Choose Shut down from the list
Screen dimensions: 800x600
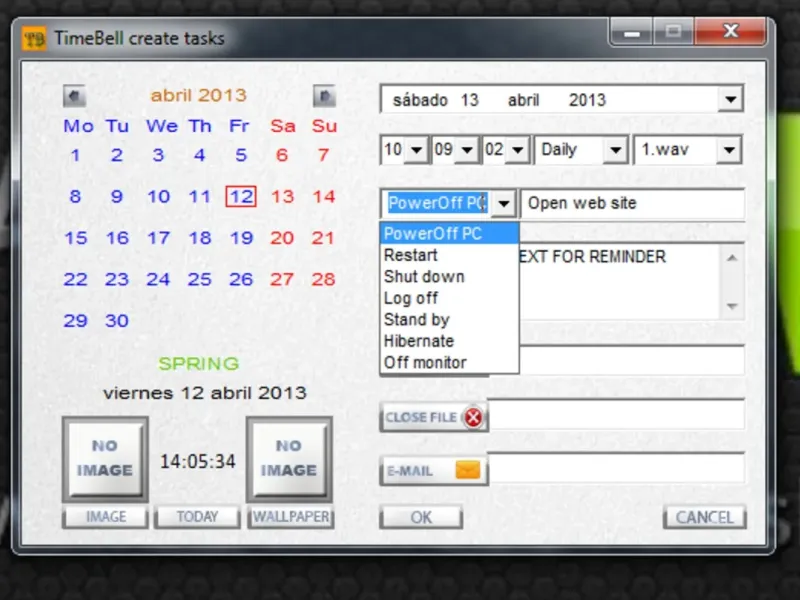pos(449,277)
